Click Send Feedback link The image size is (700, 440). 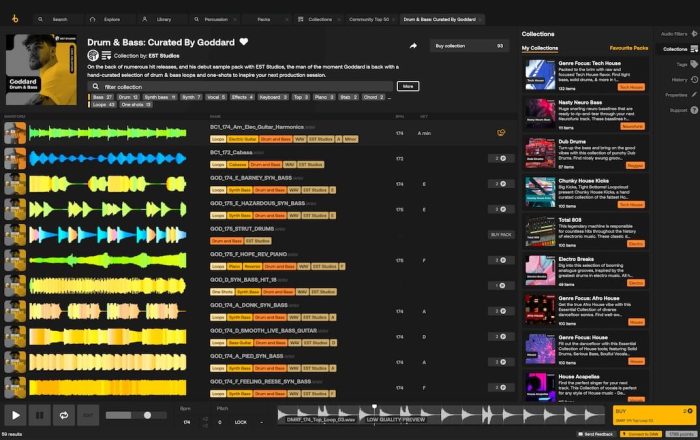click(x=595, y=434)
